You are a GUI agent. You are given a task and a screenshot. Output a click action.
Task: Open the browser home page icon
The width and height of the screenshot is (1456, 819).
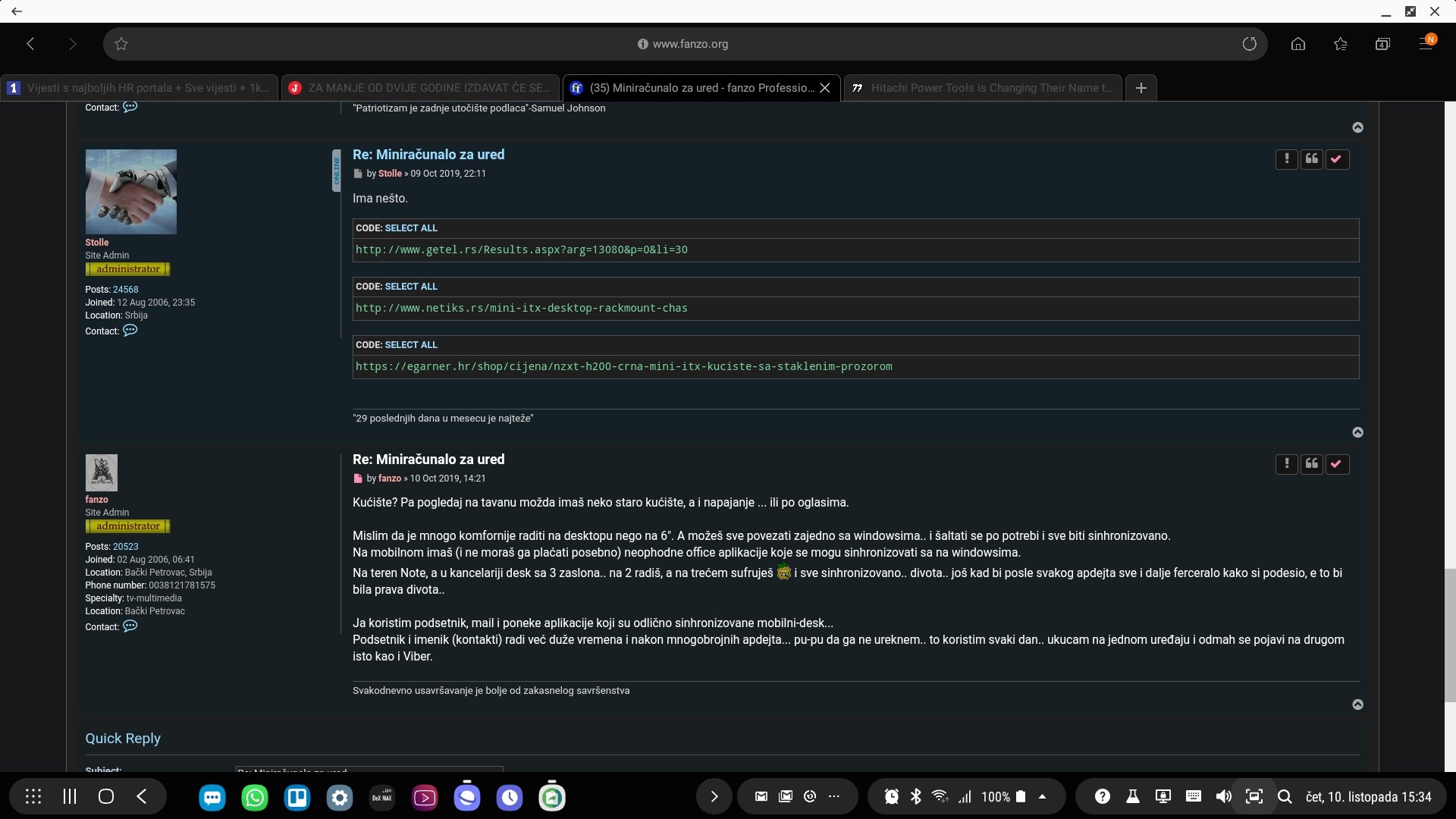point(1298,44)
